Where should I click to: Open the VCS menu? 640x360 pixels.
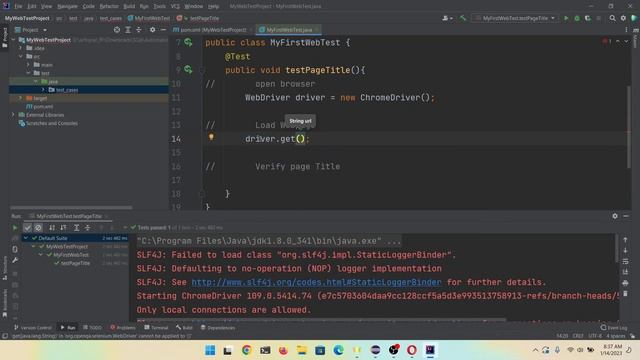(175, 6)
